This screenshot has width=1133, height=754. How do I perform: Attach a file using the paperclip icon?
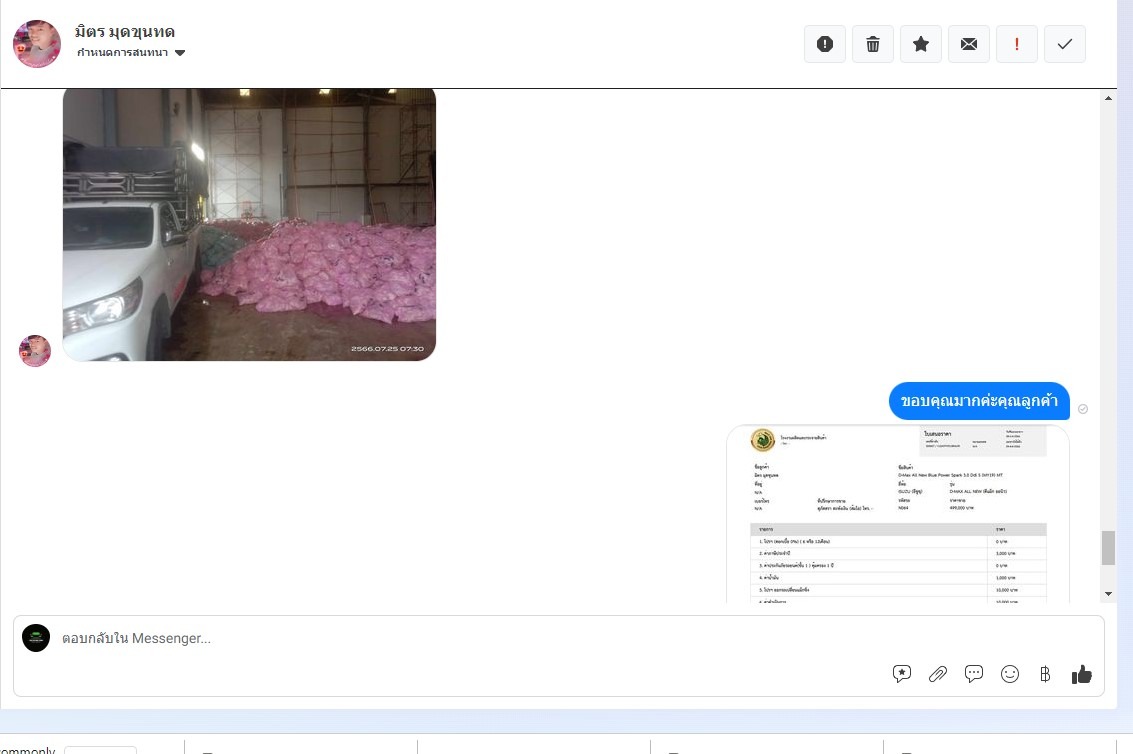(937, 674)
